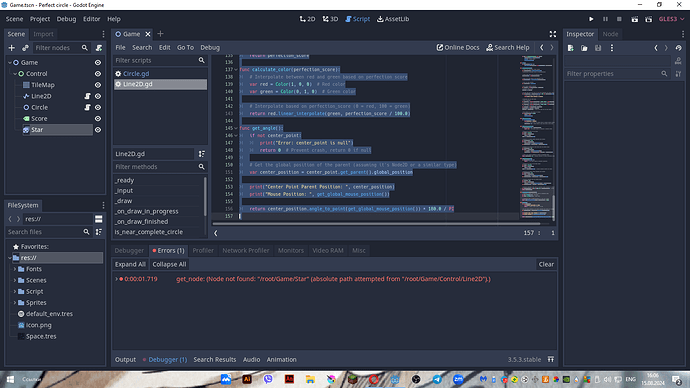690x388 pixels.
Task: Expand bottom panel icon
Action: (x=551, y=359)
